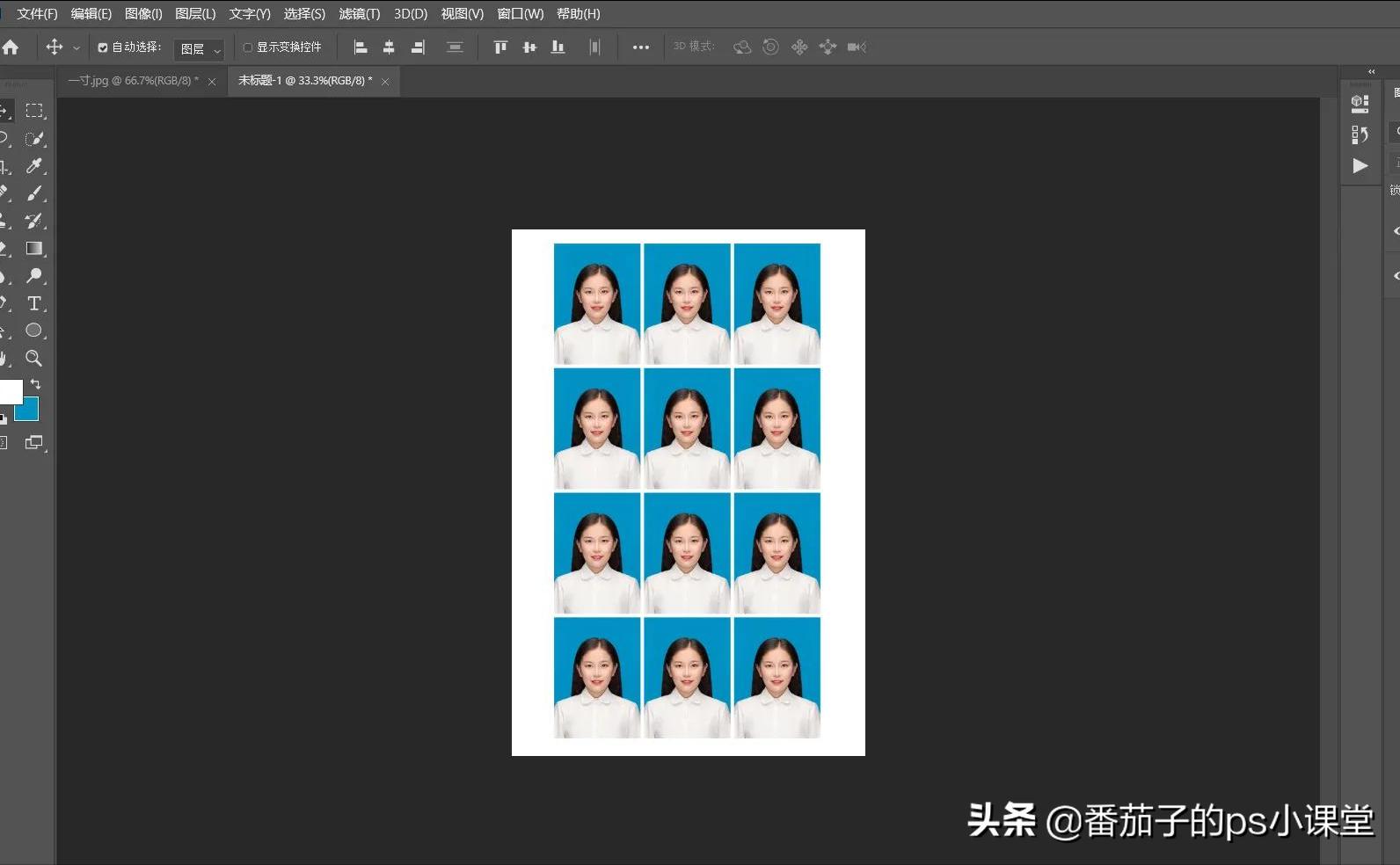Open the 文件(F) menu
The width and height of the screenshot is (1400, 865).
[37, 14]
